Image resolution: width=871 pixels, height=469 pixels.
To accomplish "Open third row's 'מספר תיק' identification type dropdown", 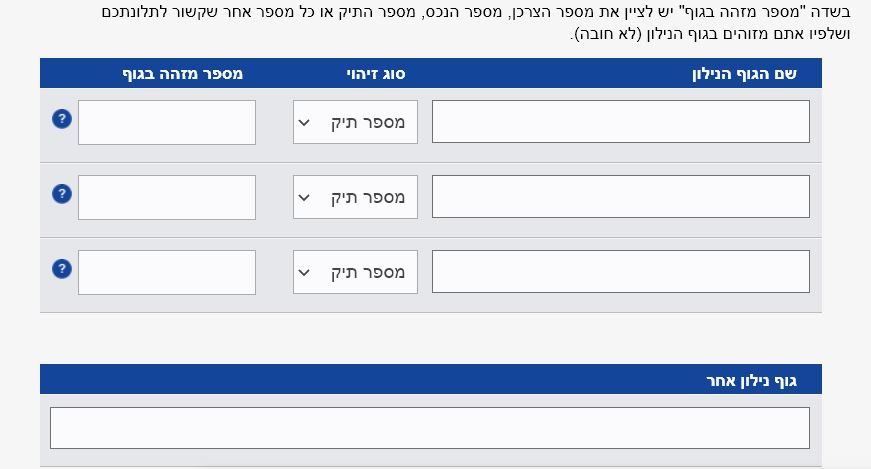I will click(x=355, y=272).
